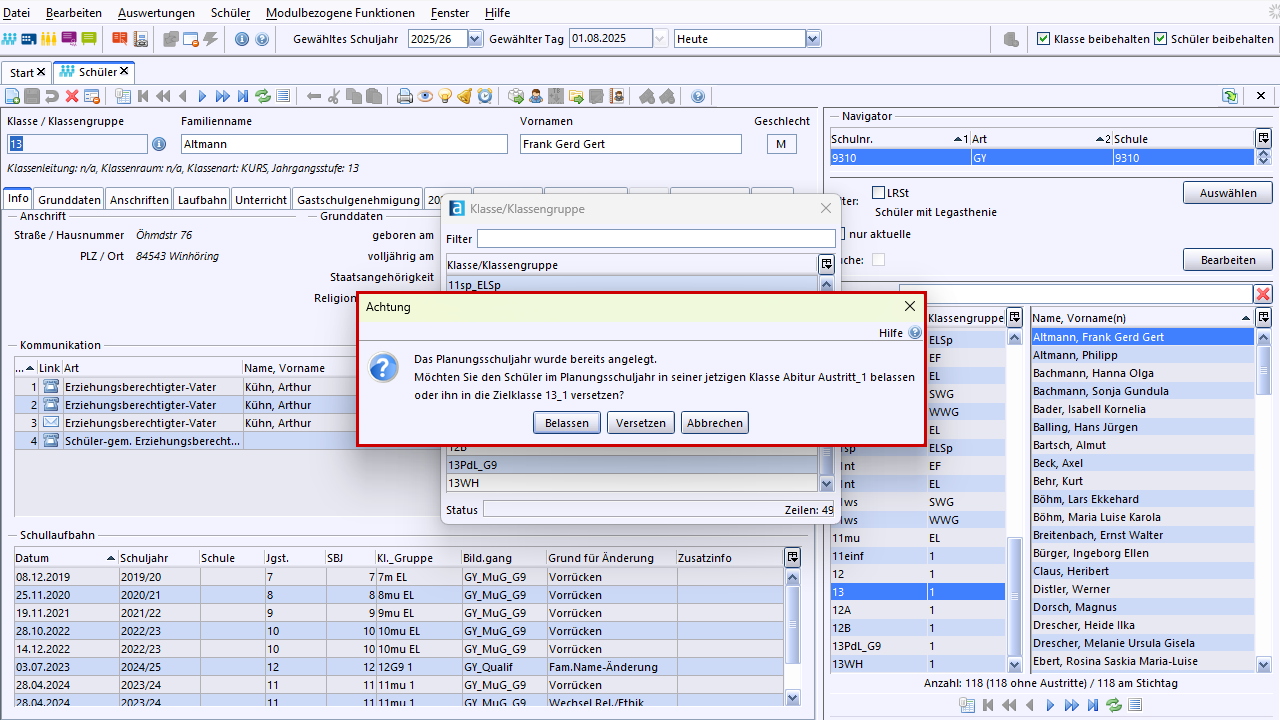Jump to last record in Schüler toolbar

[x=243, y=96]
